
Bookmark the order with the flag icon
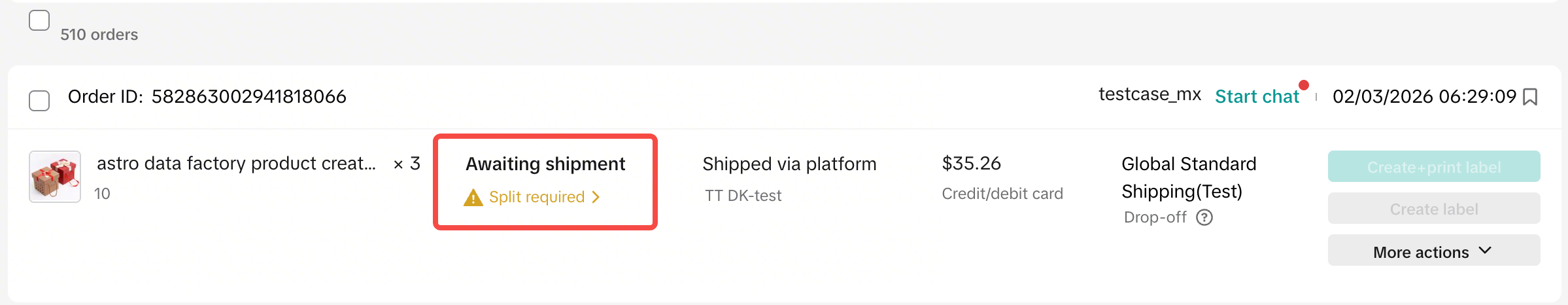coord(1530,97)
